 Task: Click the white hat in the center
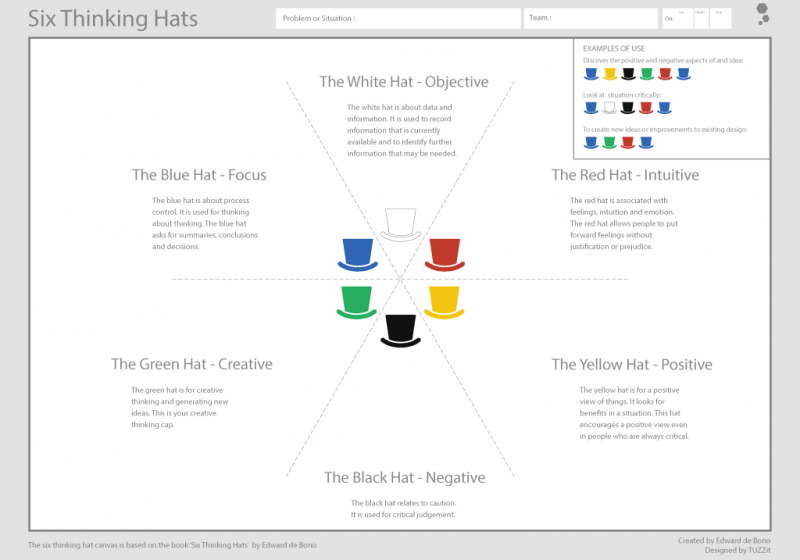401,224
